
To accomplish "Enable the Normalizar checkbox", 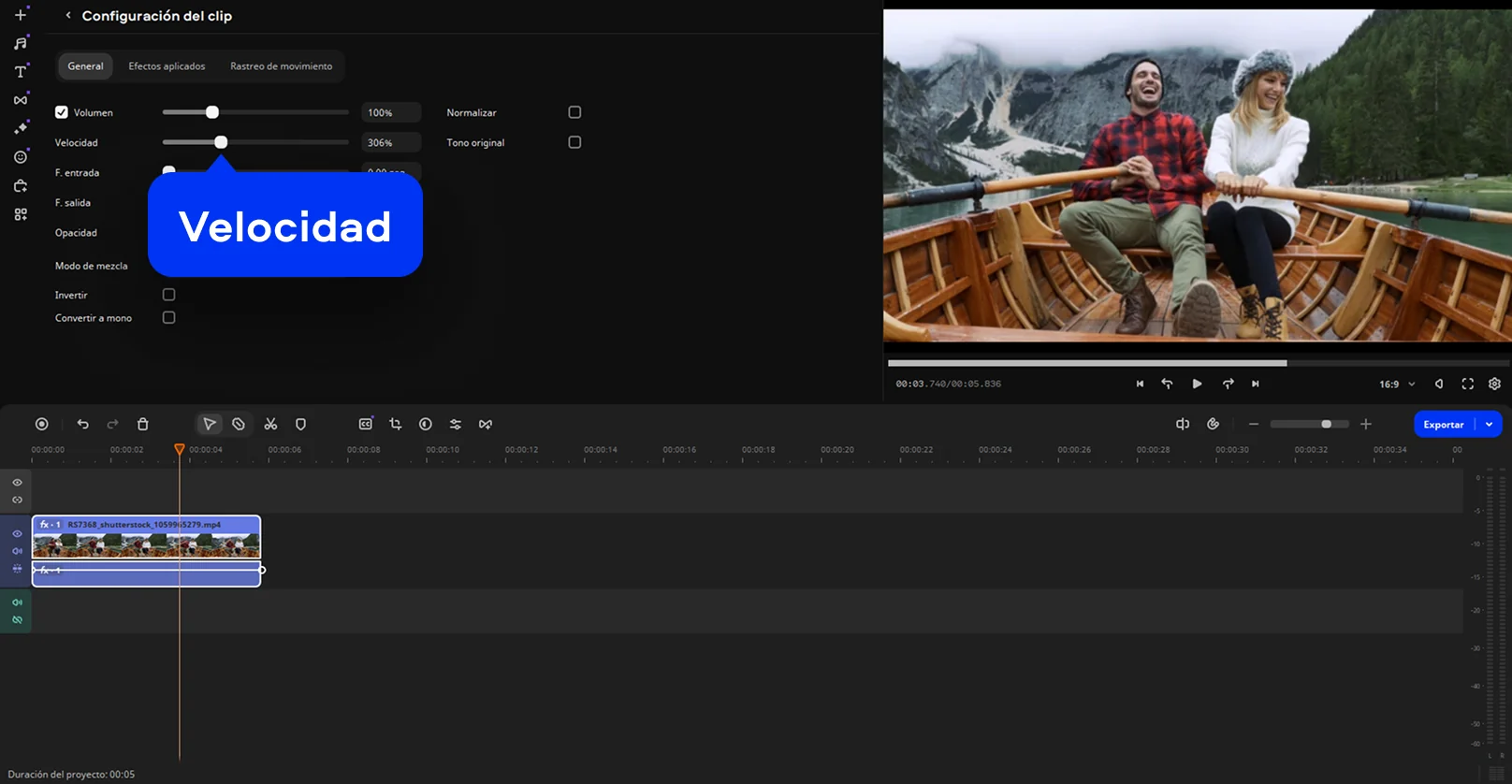I will pos(574,112).
